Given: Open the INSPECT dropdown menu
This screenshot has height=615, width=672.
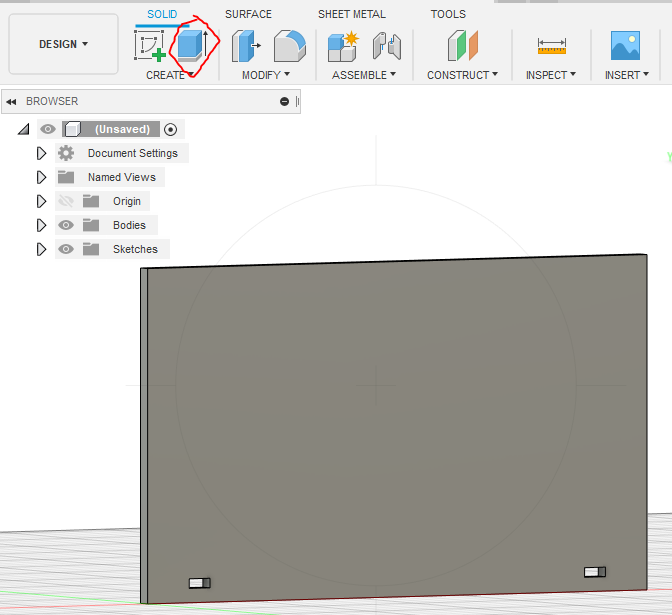Looking at the screenshot, I should pos(551,75).
